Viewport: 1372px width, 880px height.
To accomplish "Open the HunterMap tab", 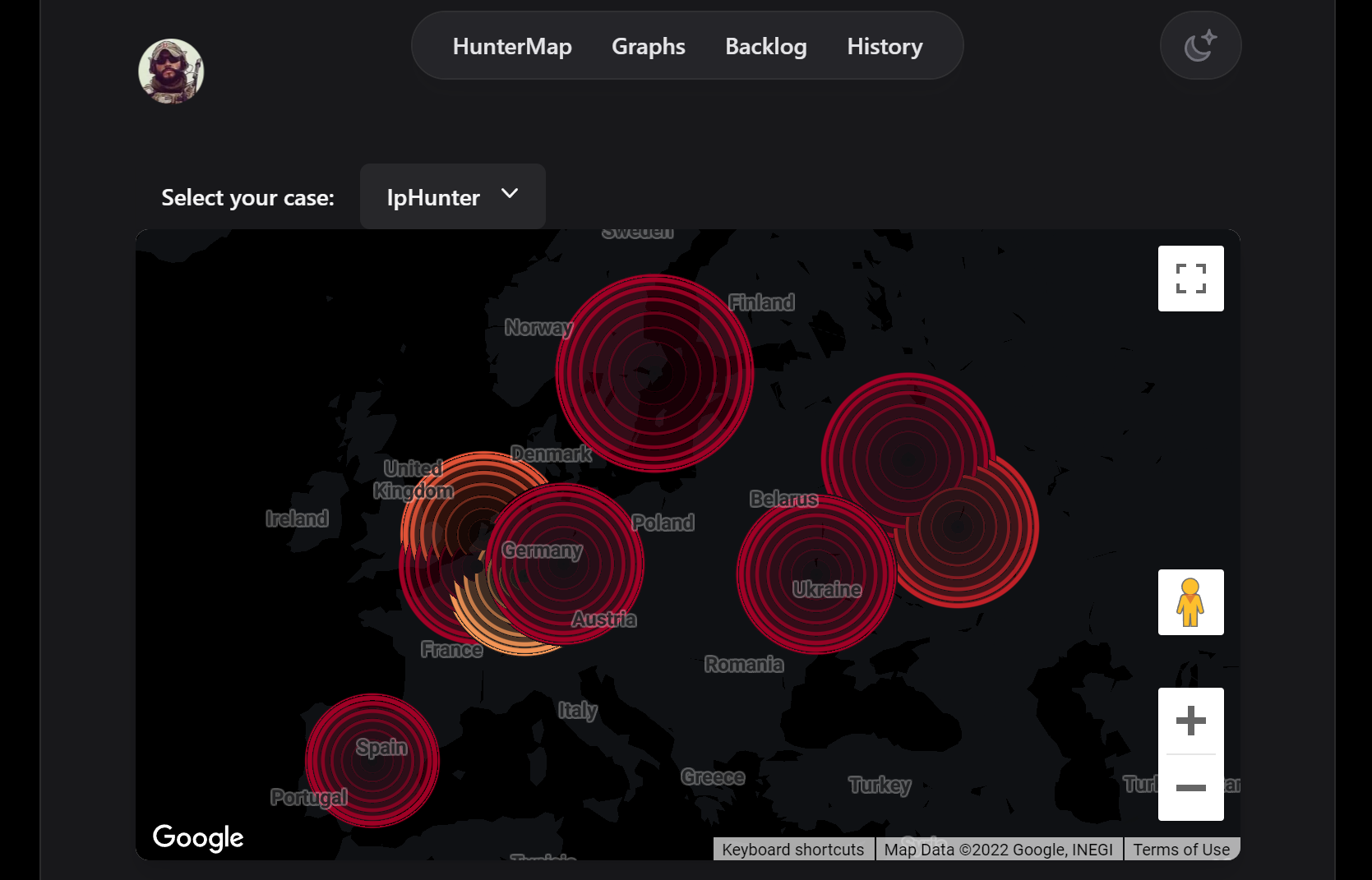I will click(x=512, y=46).
